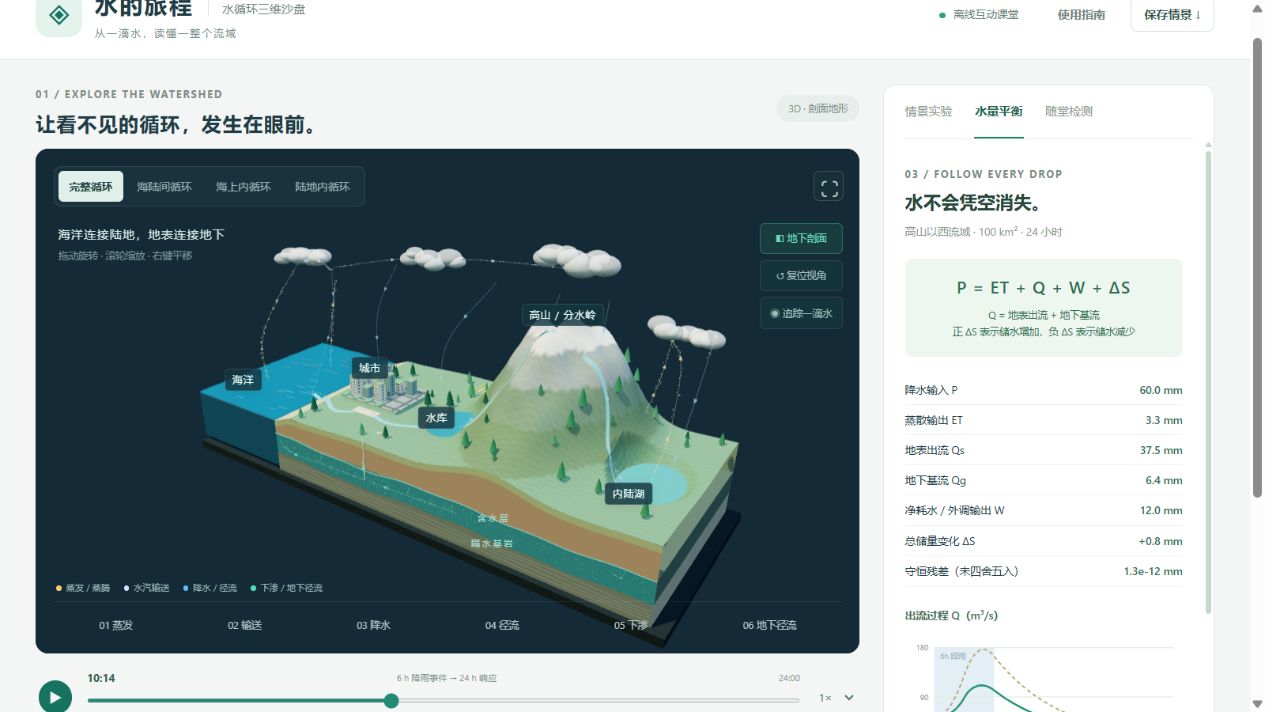
Task: Select the 水库 label in the scene
Action: point(436,418)
